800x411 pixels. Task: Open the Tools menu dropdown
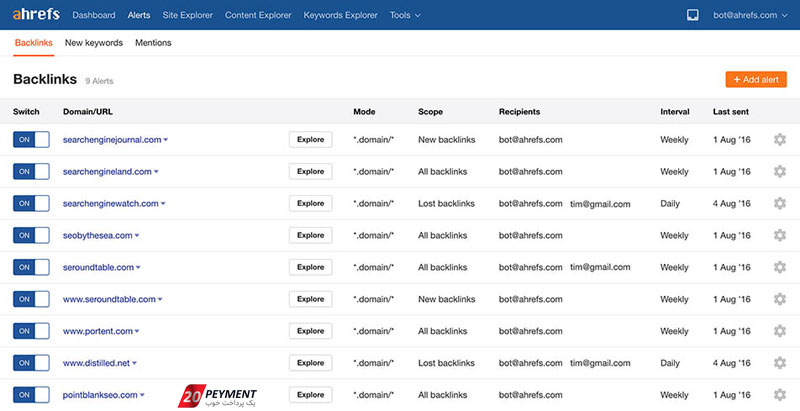(405, 15)
